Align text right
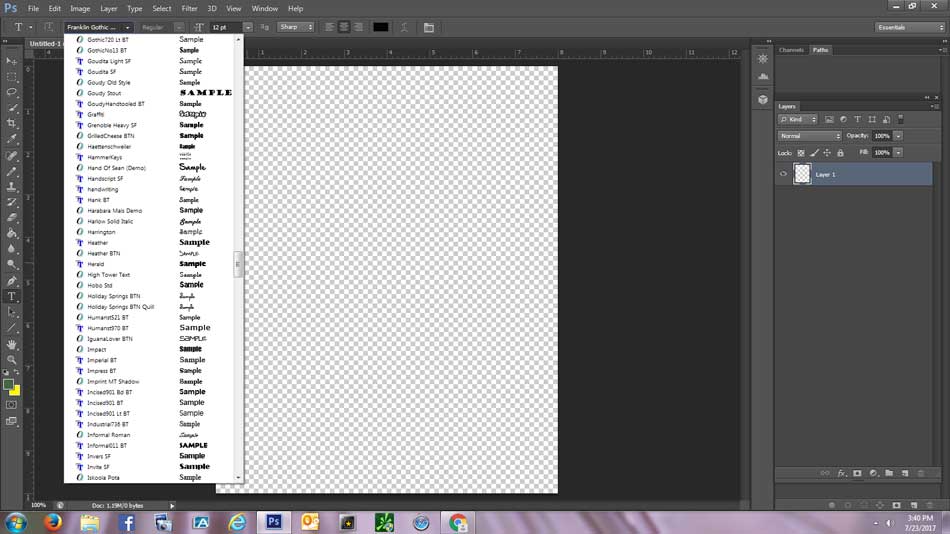This screenshot has height=534, width=950. 358,27
